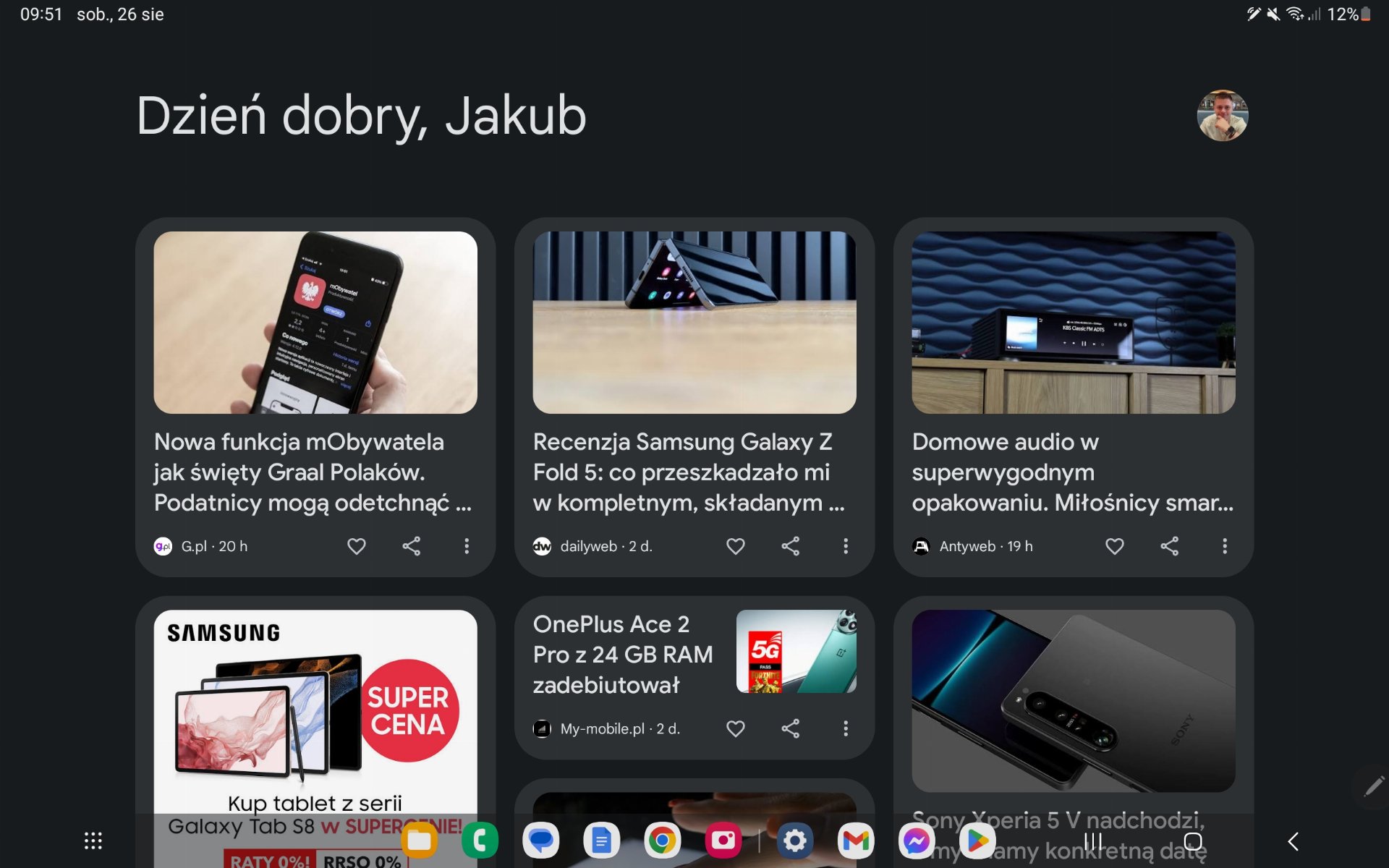Screen dimensions: 1389x868
Task: Launch the red Camera app
Action: 723,841
